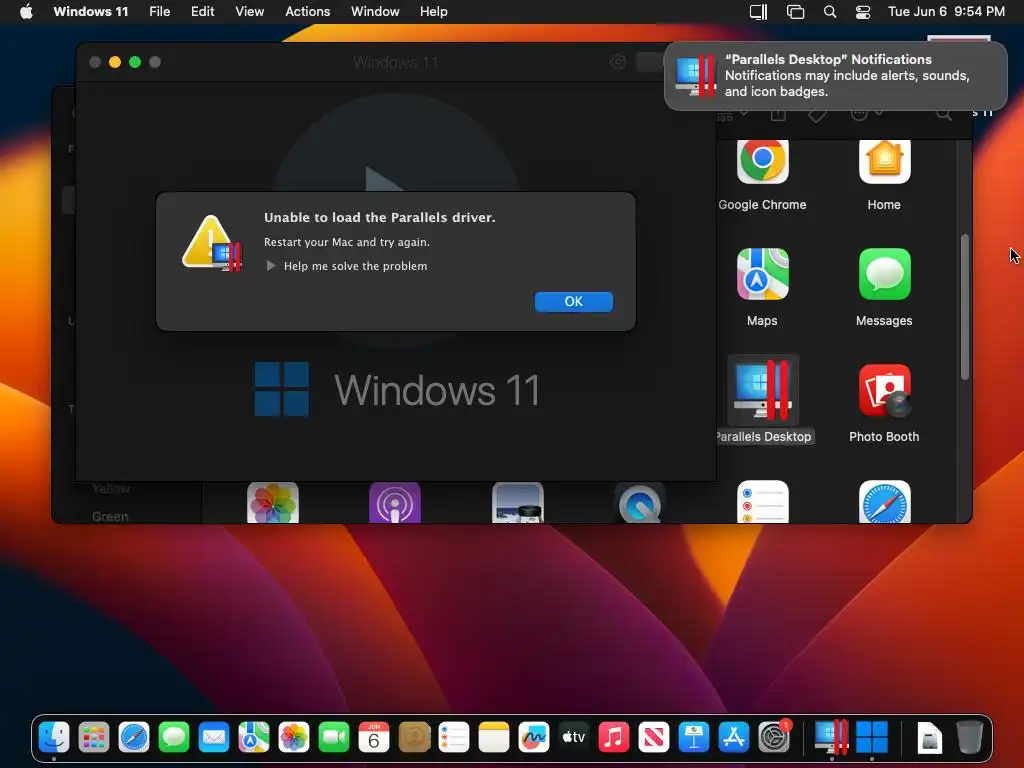Select the Green tag in Finder sidebar
Viewport: 1024px width, 768px height.
pos(110,516)
